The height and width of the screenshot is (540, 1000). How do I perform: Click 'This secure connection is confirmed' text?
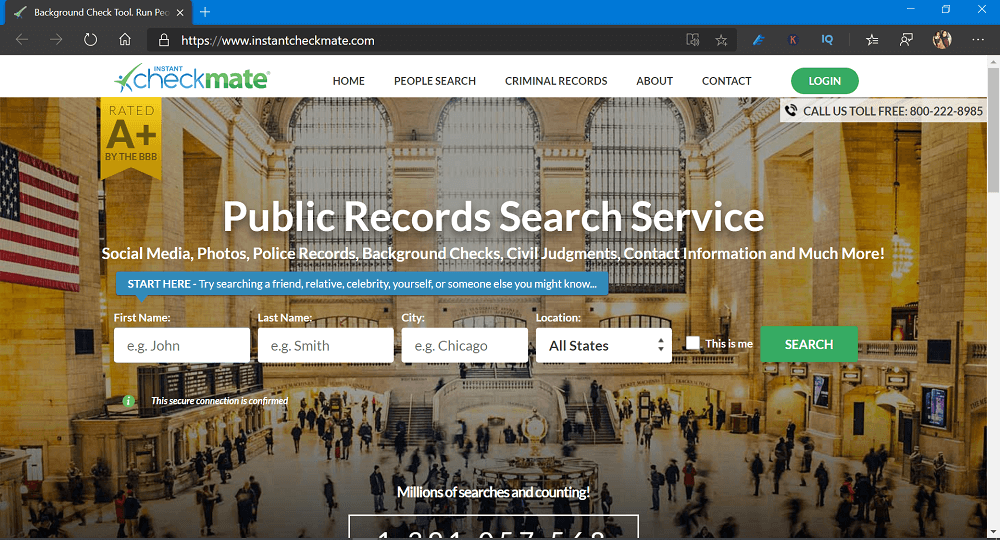point(219,401)
